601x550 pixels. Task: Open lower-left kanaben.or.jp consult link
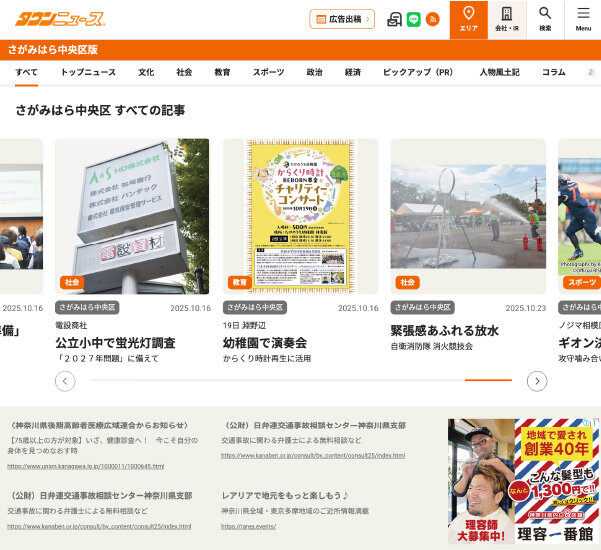99,527
